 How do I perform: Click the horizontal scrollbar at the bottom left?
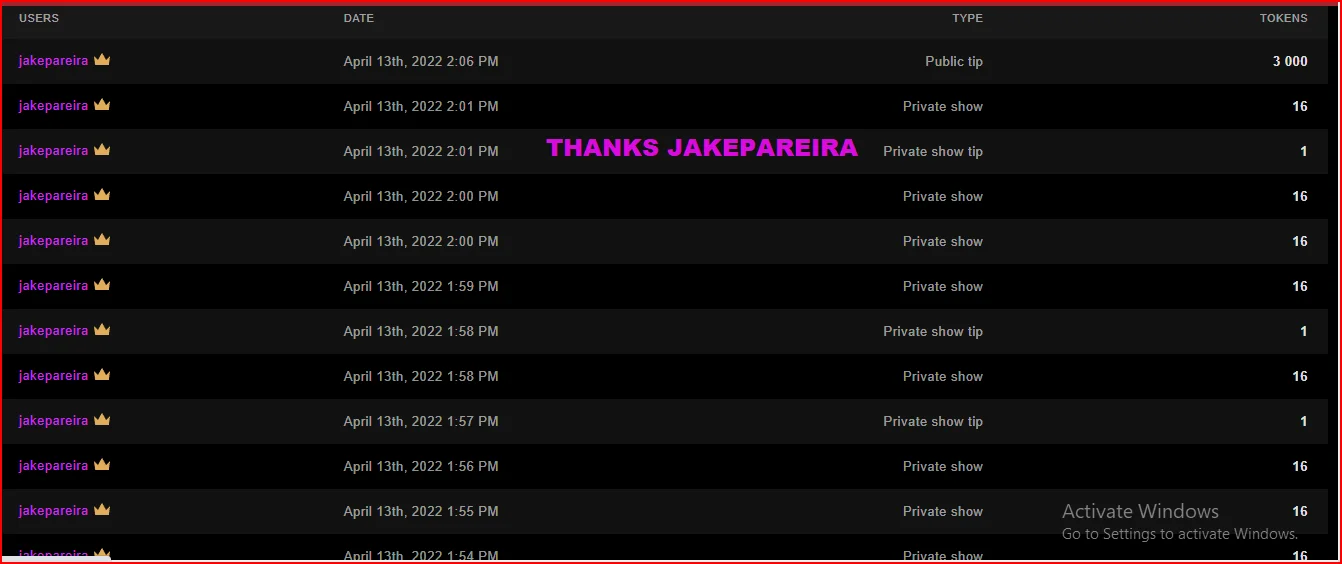click(57, 559)
